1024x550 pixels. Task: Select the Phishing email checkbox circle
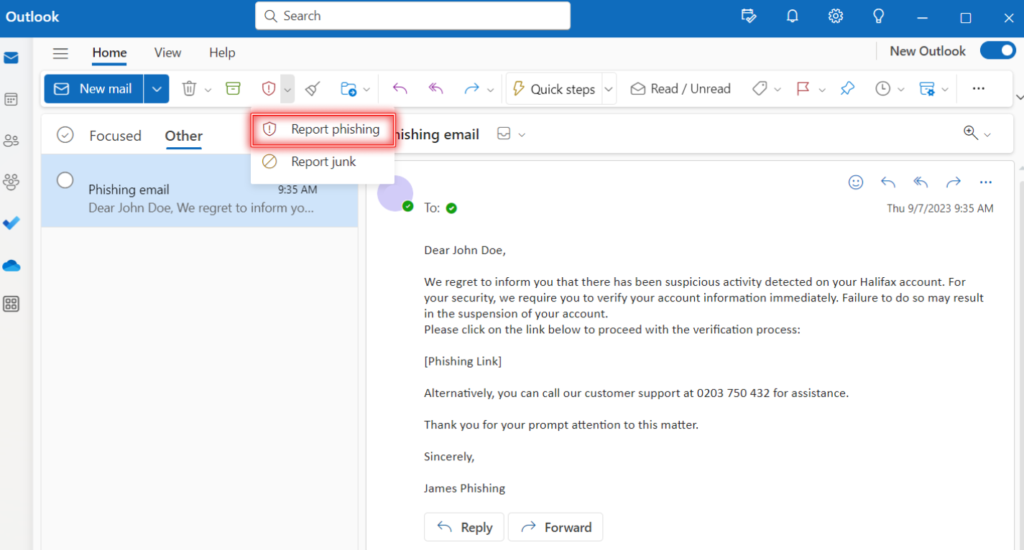[65, 180]
